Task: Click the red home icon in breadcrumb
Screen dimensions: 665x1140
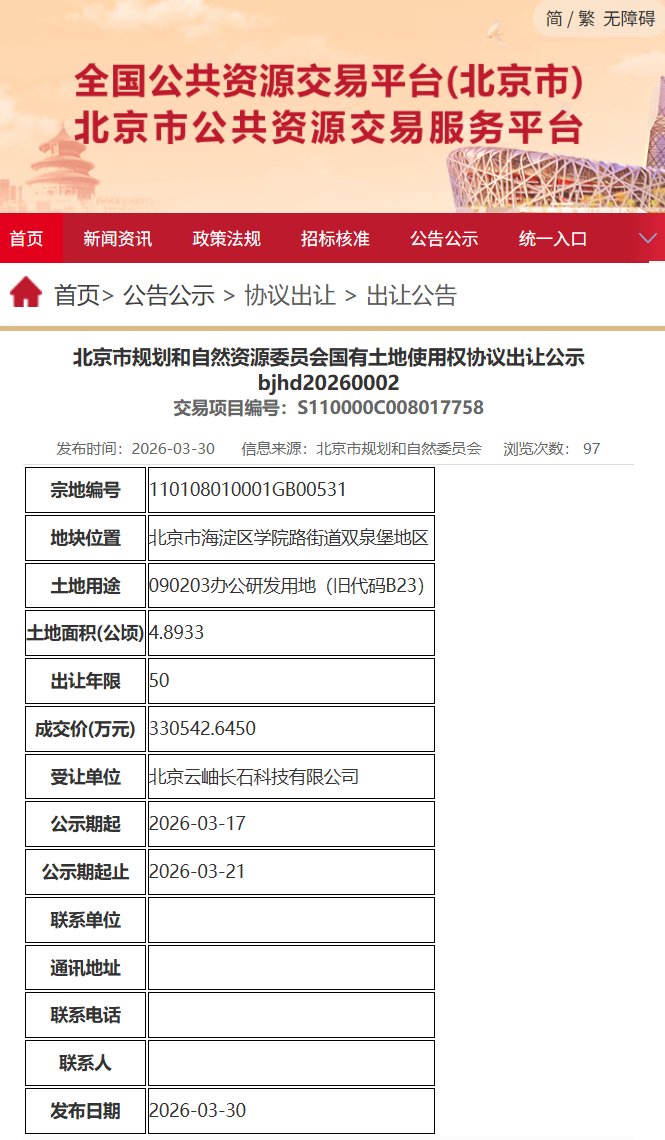Action: pyautogui.click(x=25, y=292)
